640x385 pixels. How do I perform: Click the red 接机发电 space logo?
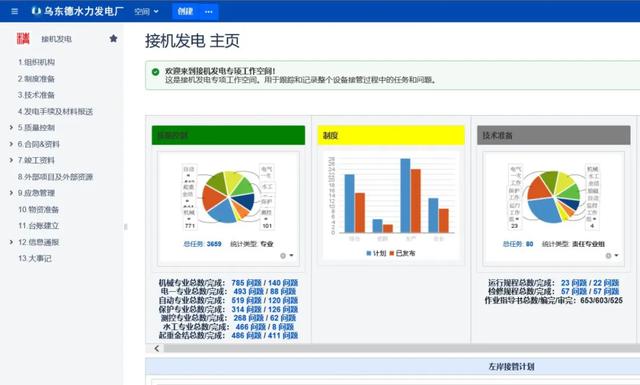point(23,38)
